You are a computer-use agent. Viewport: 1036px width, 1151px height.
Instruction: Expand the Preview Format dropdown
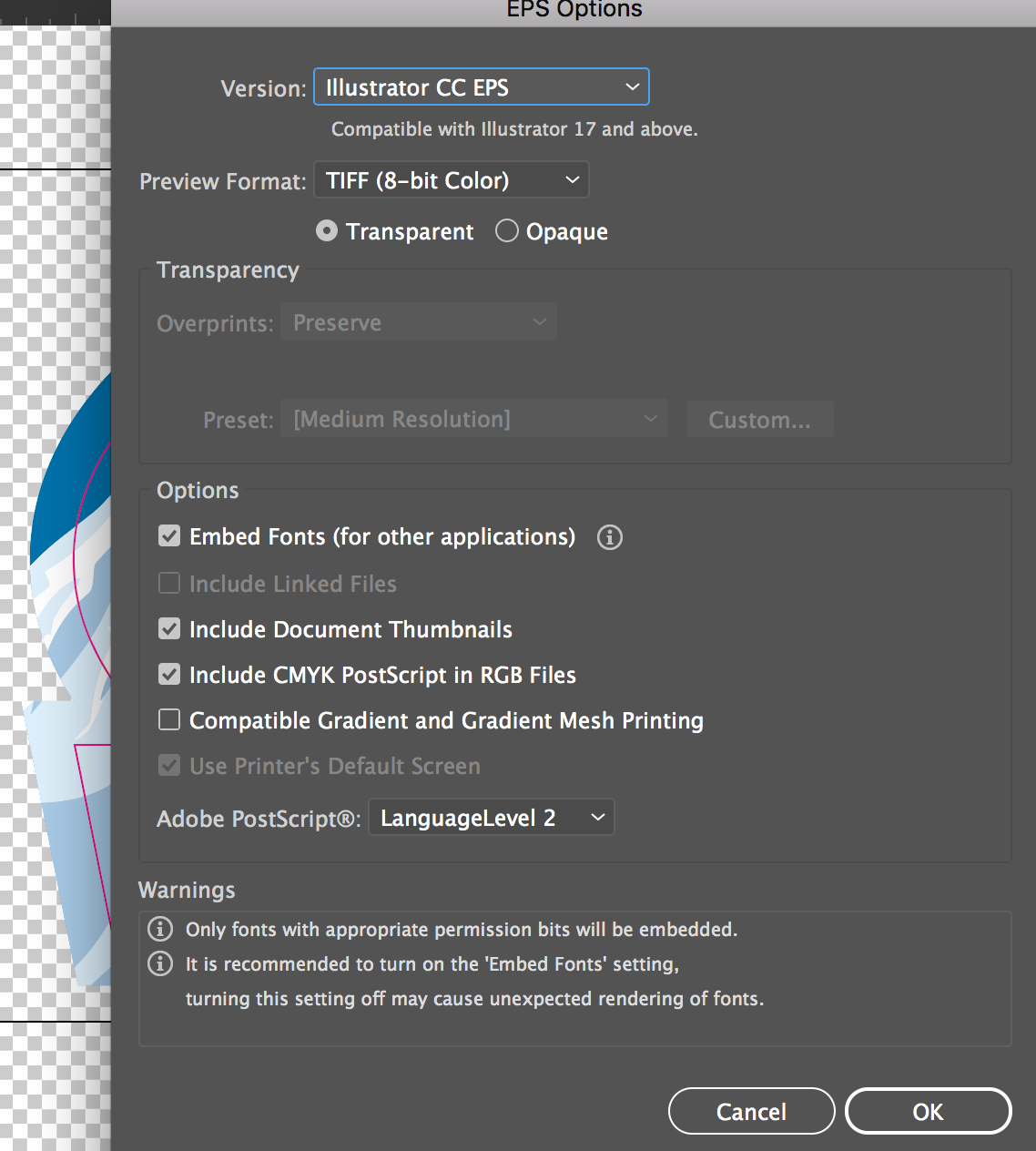[452, 180]
